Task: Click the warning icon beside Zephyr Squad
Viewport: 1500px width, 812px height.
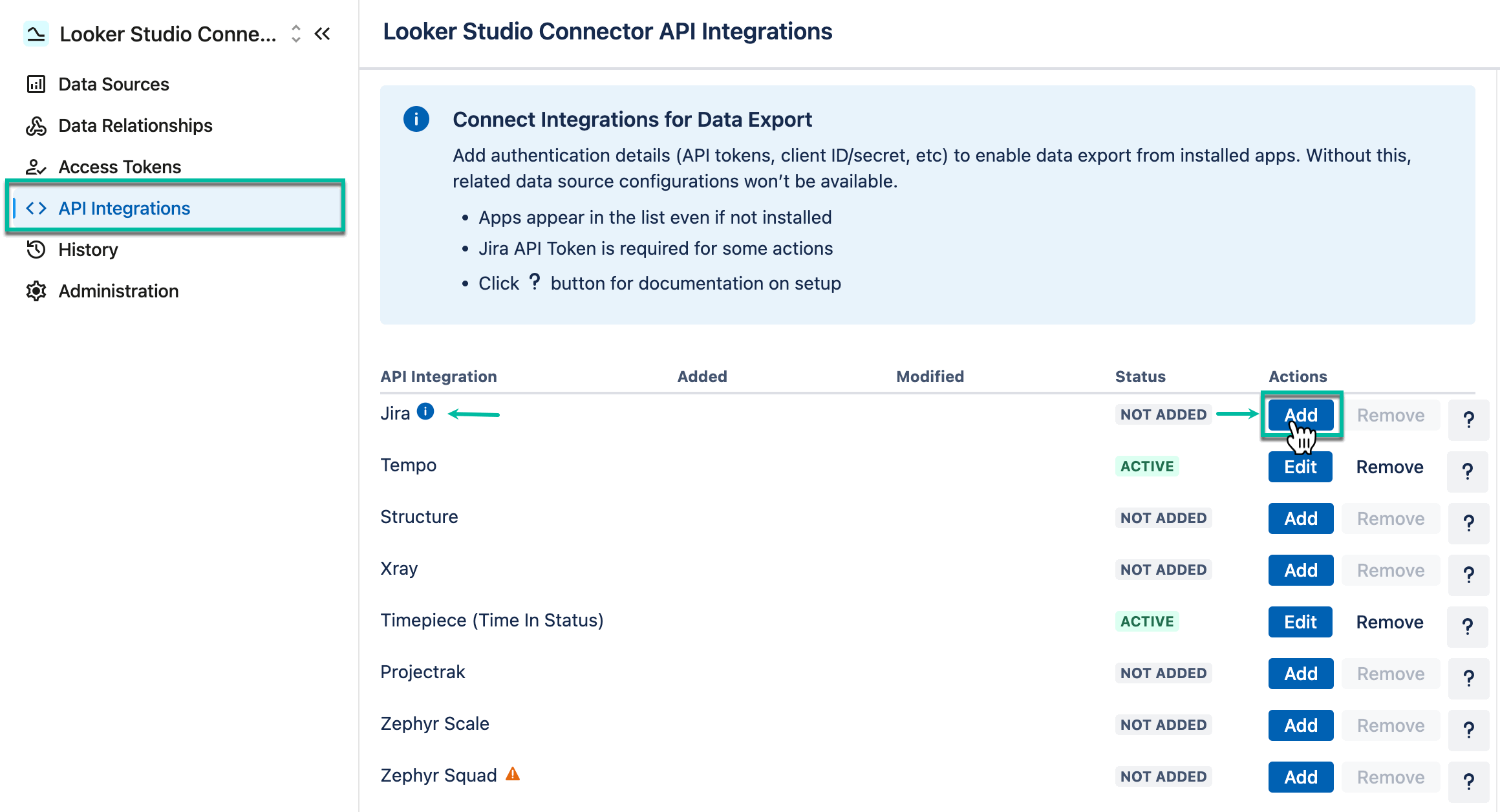Action: click(512, 773)
